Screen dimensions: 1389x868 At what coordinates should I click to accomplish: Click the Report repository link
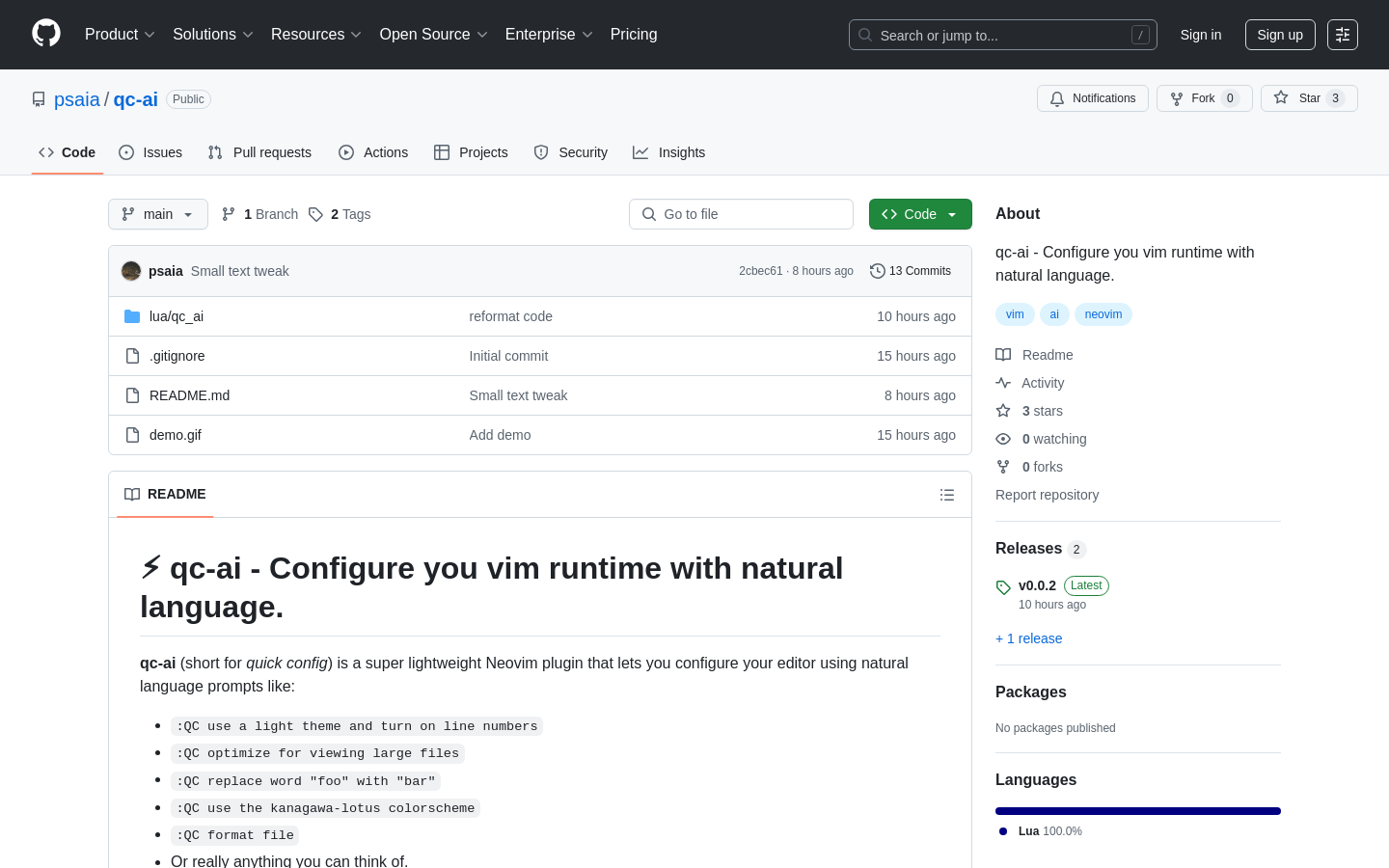[1047, 495]
